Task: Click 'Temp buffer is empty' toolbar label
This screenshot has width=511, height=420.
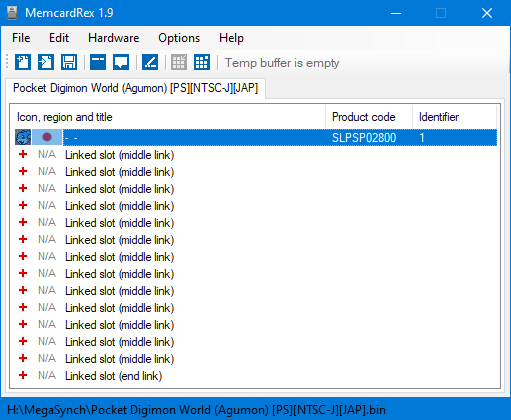Action: coord(282,63)
